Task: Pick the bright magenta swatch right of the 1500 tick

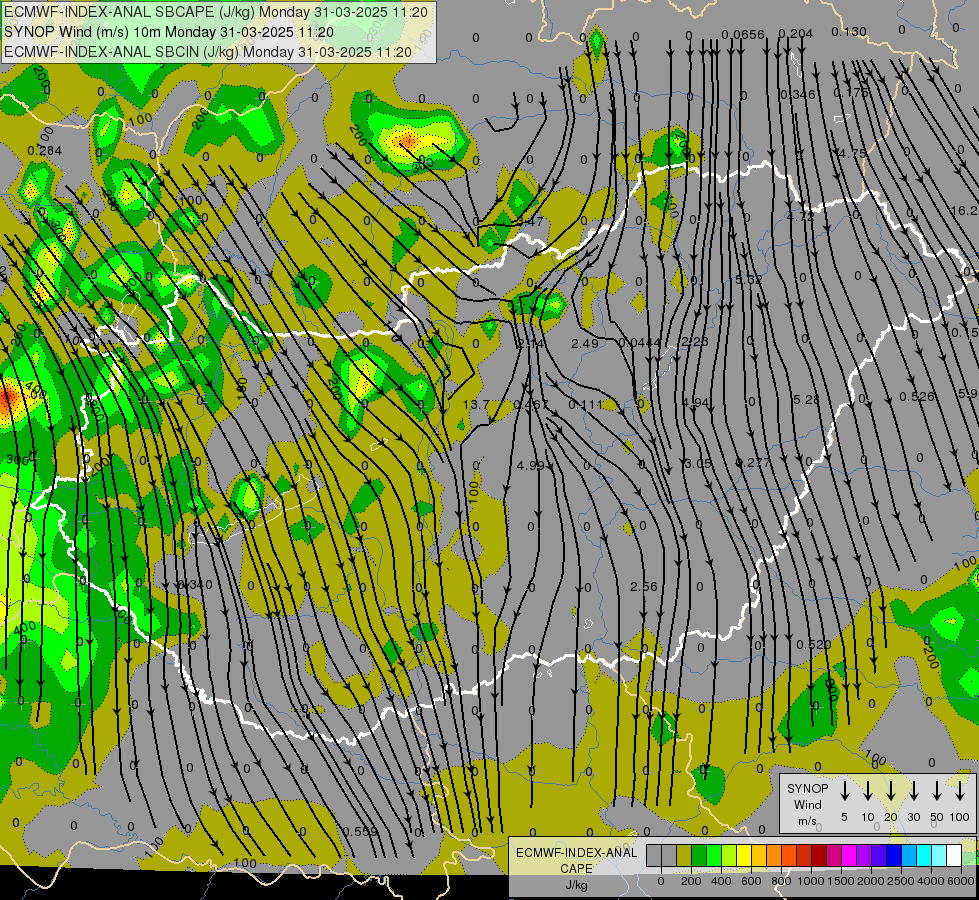Action: point(849,855)
